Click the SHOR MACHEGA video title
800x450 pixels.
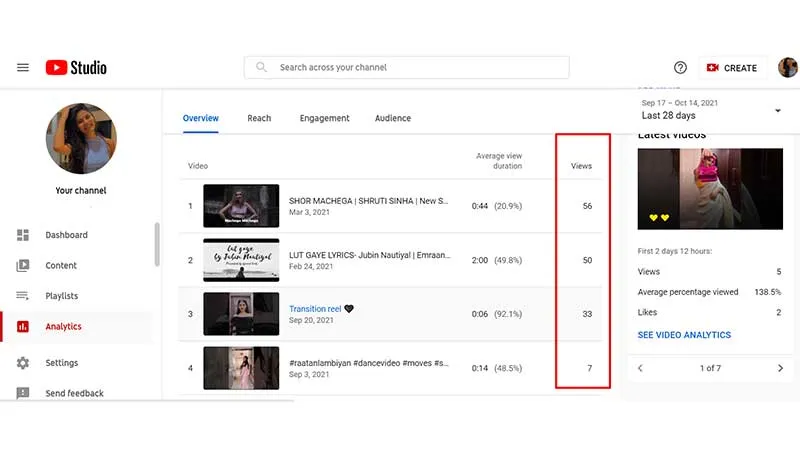(x=368, y=201)
